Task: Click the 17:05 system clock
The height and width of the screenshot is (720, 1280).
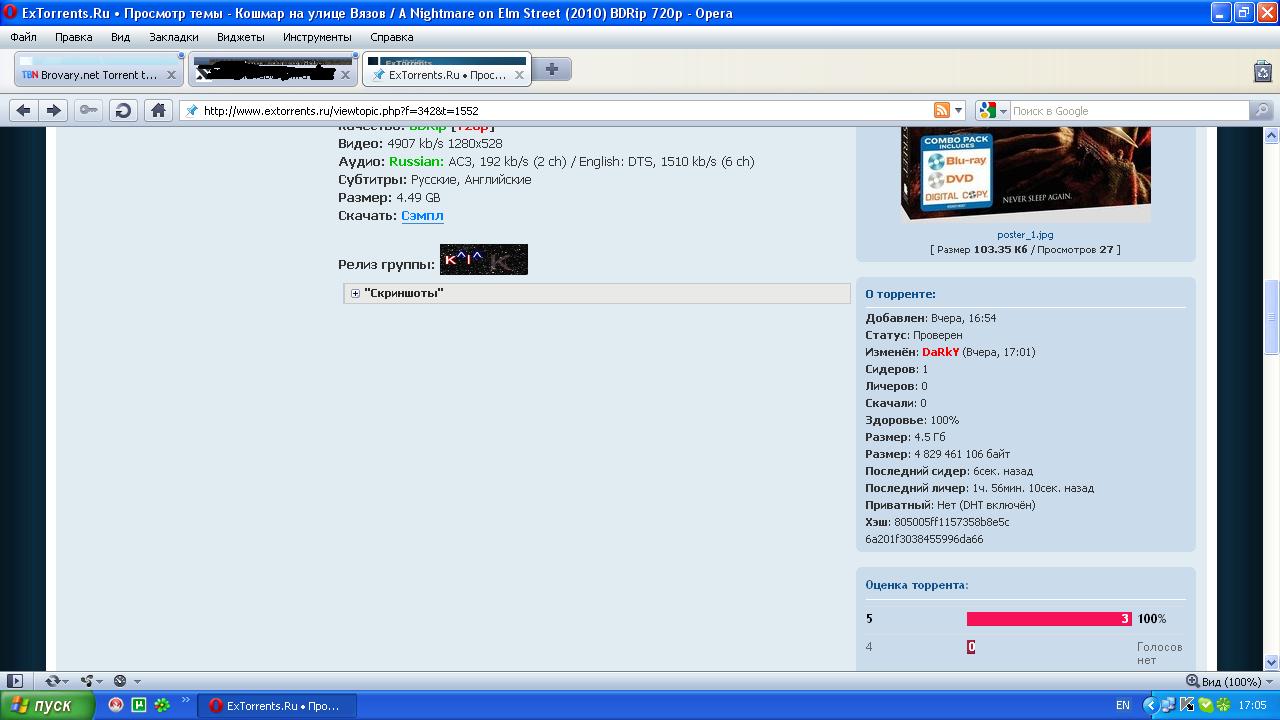Action: (1253, 705)
